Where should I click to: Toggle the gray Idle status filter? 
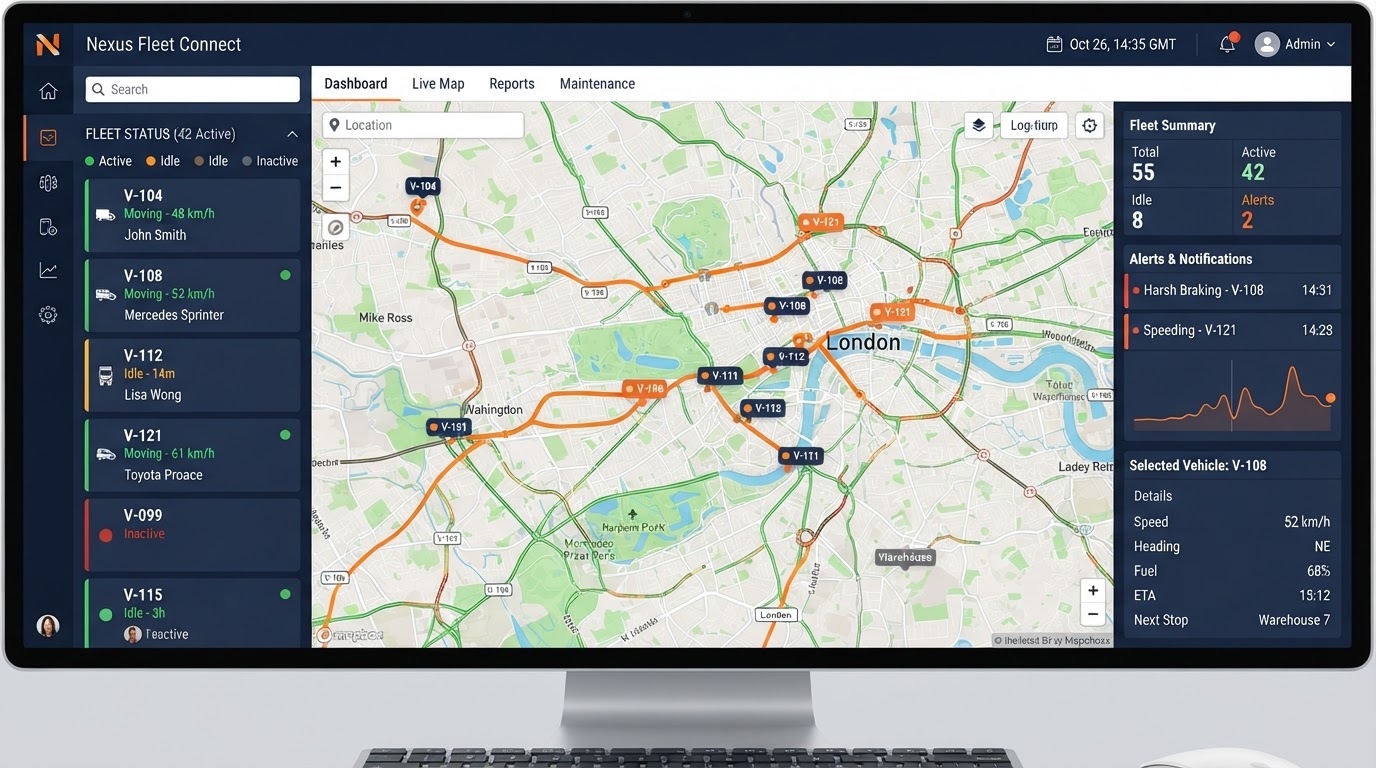click(x=211, y=161)
